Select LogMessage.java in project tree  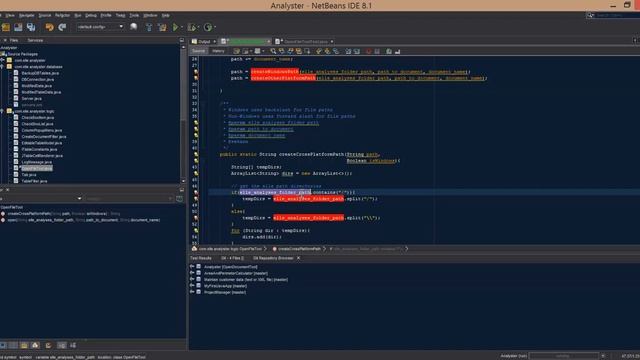click(37, 162)
